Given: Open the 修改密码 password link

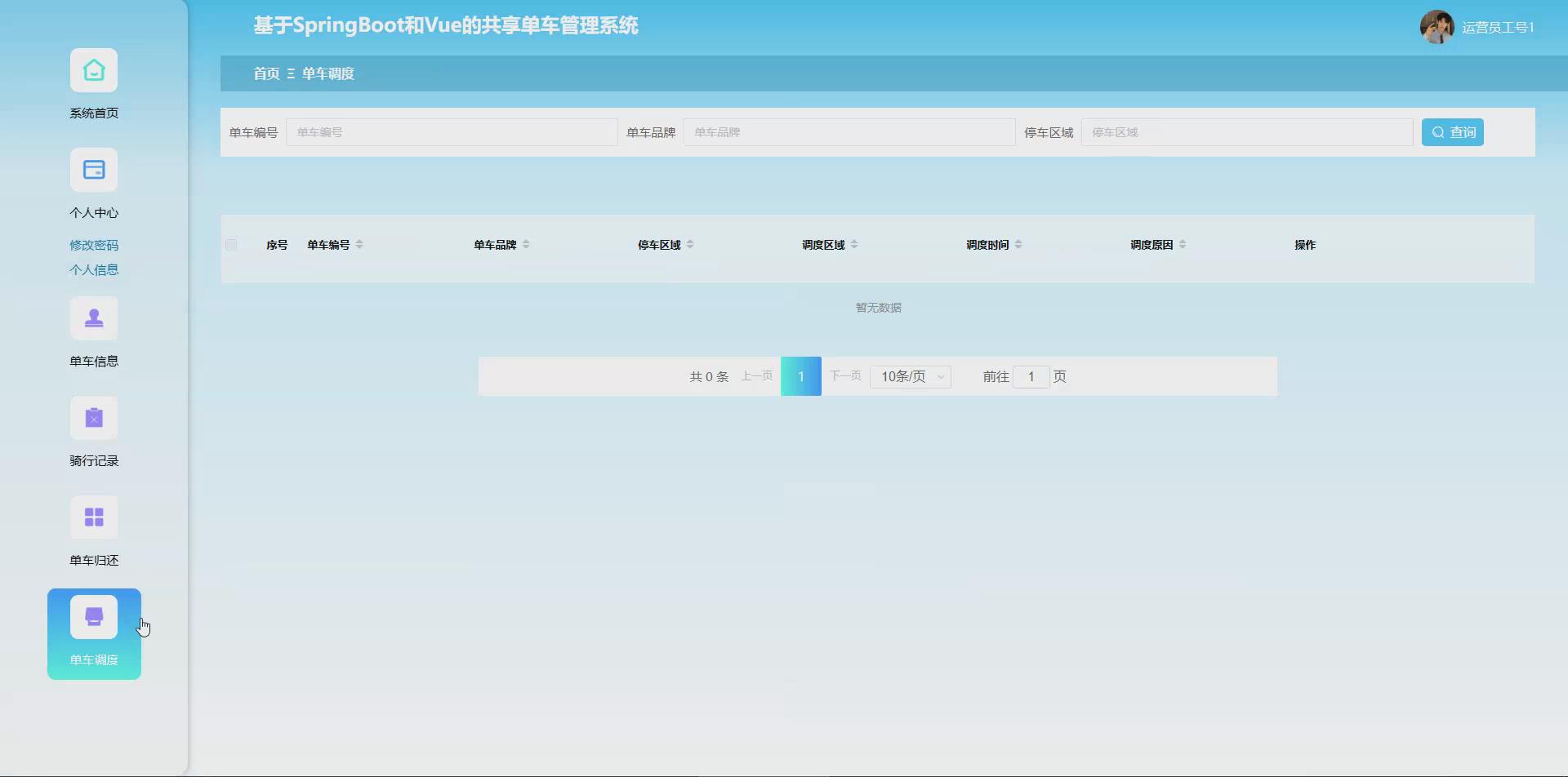Looking at the screenshot, I should tap(93, 244).
